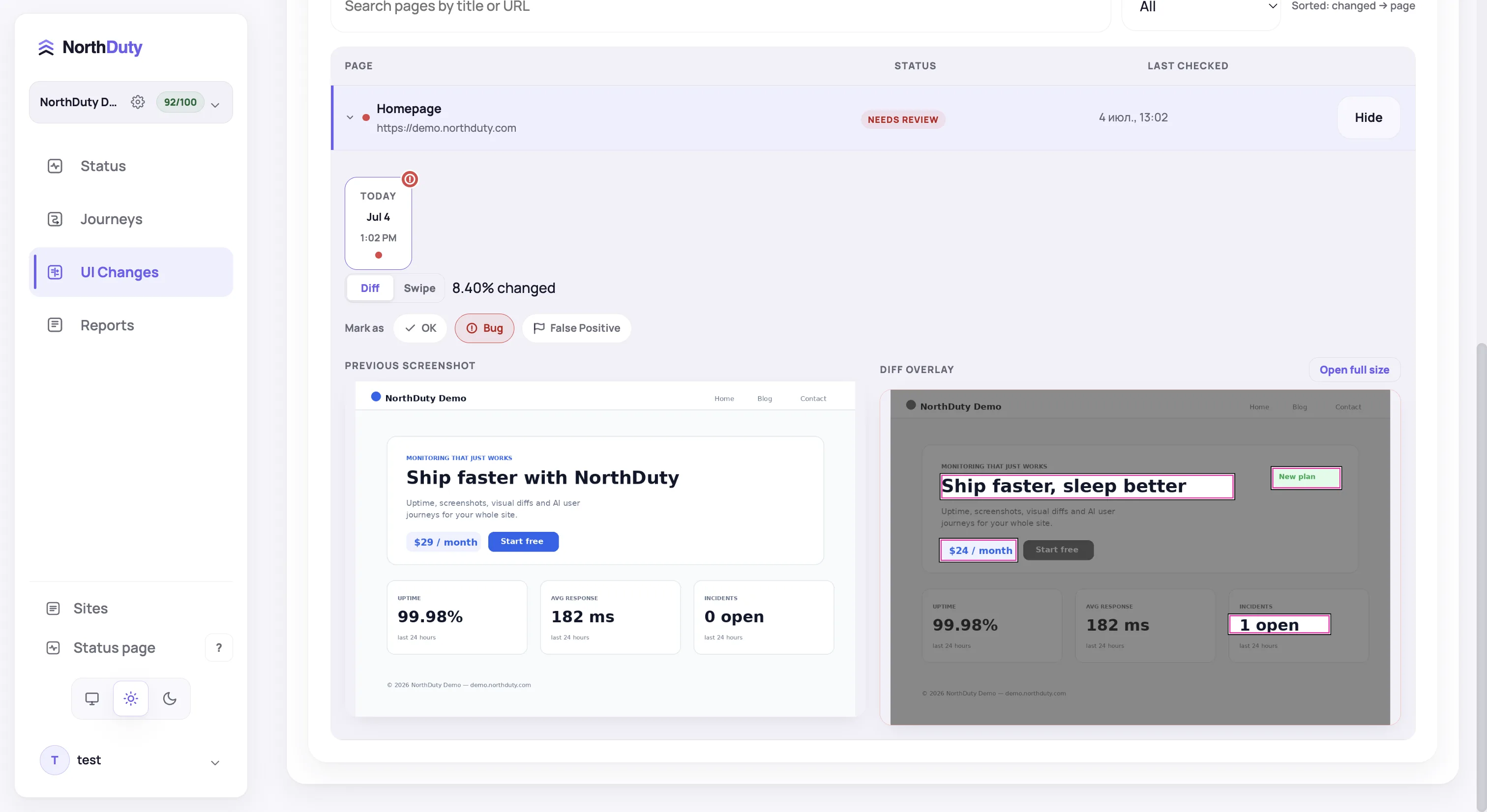The height and width of the screenshot is (812, 1487).
Task: Click the NorthDuty logo icon
Action: click(x=46, y=47)
